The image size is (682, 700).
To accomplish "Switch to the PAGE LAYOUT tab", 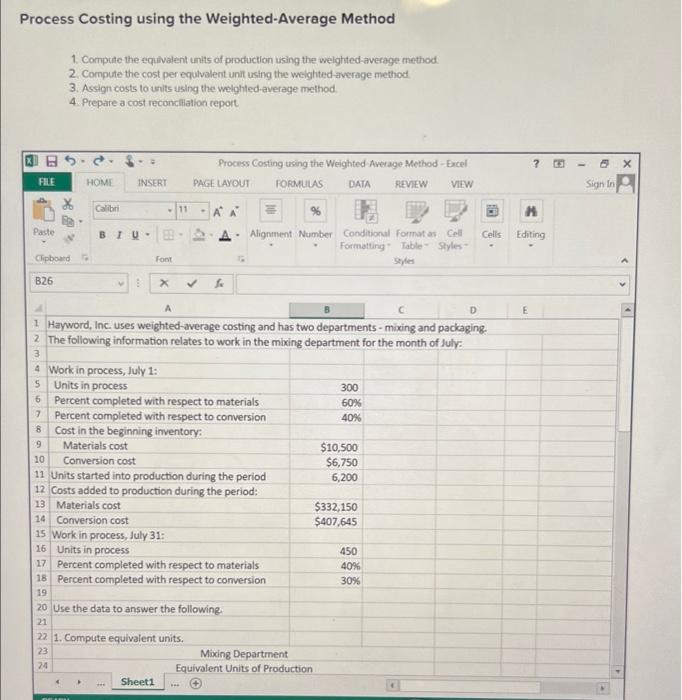I will 221,183.
